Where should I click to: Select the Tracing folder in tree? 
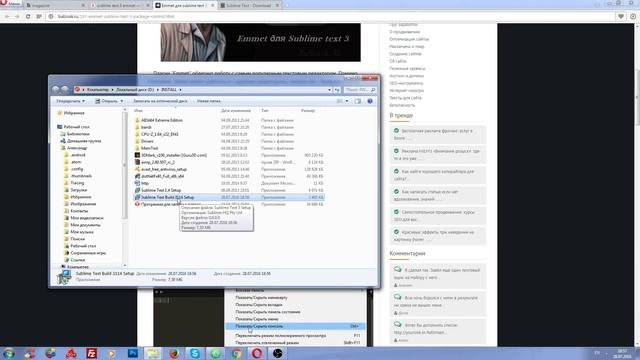[x=77, y=183]
